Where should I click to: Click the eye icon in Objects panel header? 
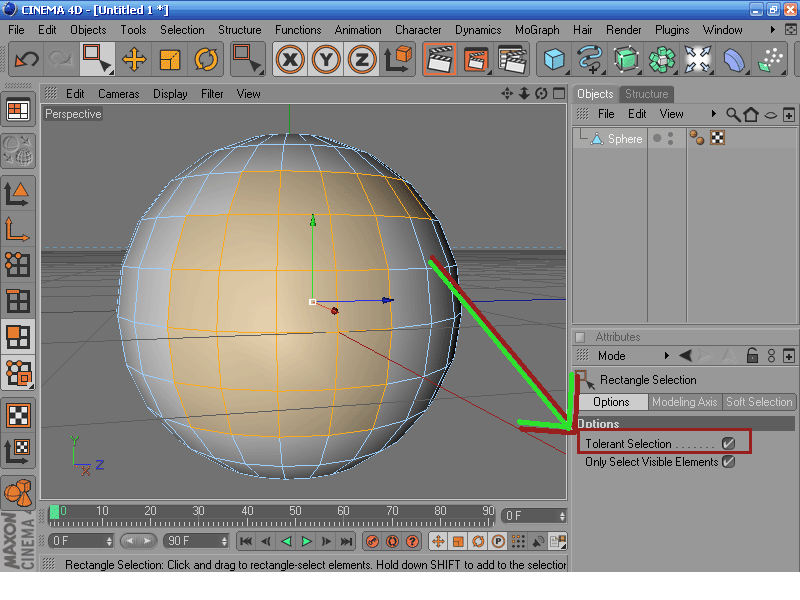click(x=771, y=115)
